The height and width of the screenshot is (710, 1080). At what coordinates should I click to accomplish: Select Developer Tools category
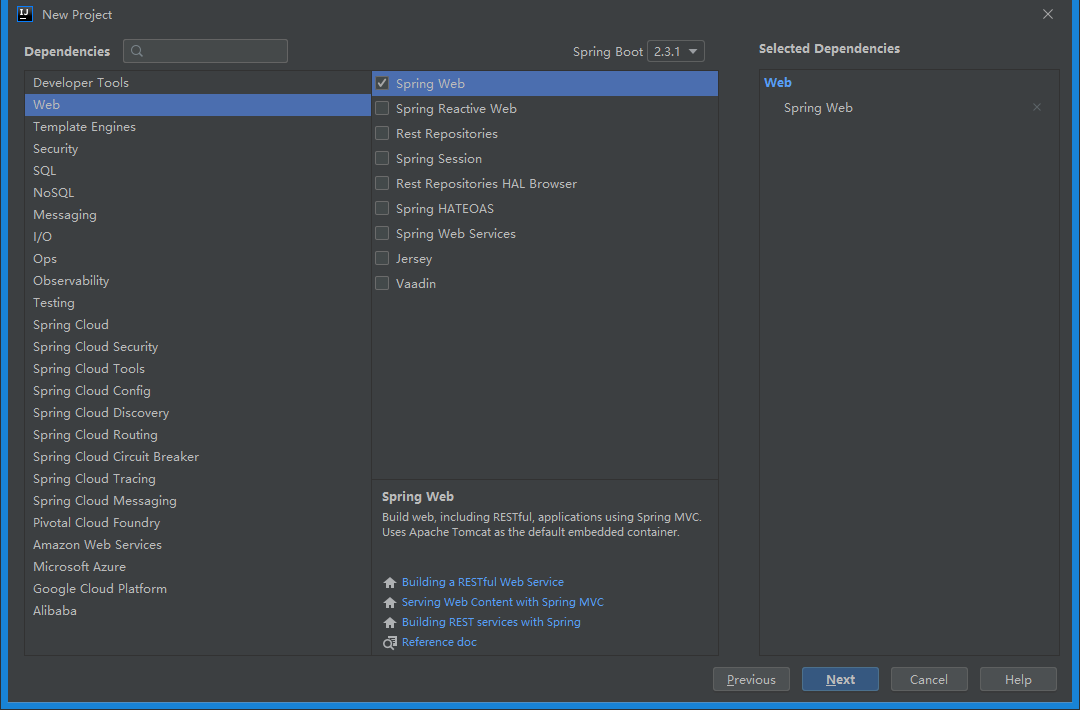(198, 83)
